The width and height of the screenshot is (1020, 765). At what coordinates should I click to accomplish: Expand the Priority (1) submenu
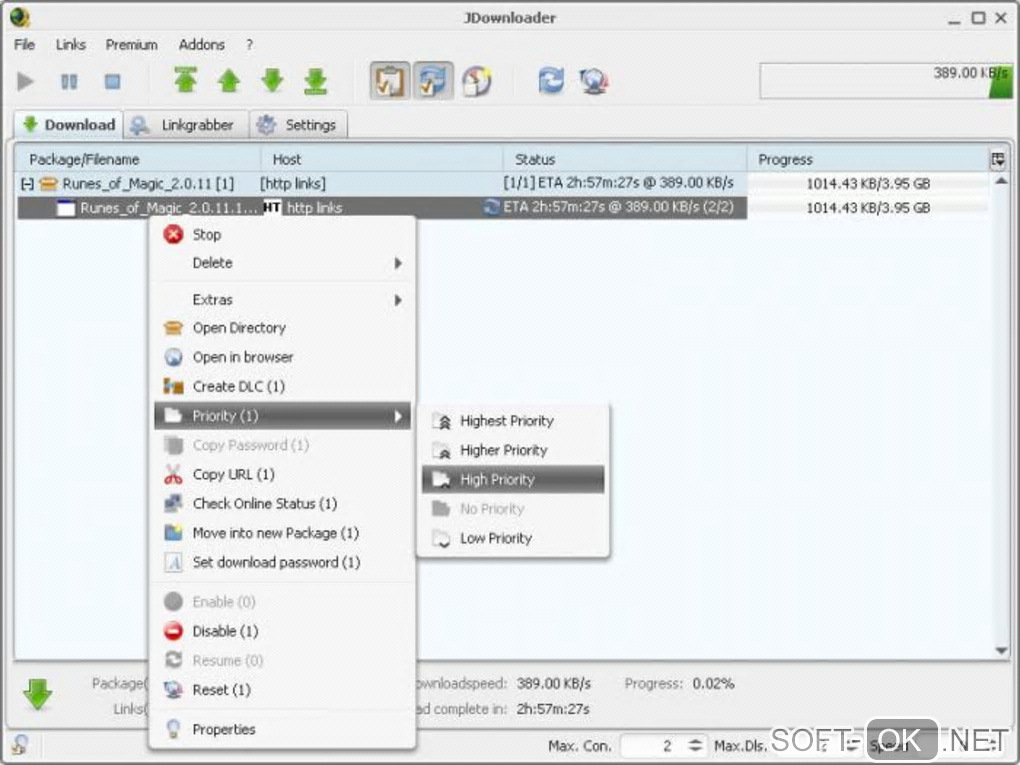click(x=282, y=416)
